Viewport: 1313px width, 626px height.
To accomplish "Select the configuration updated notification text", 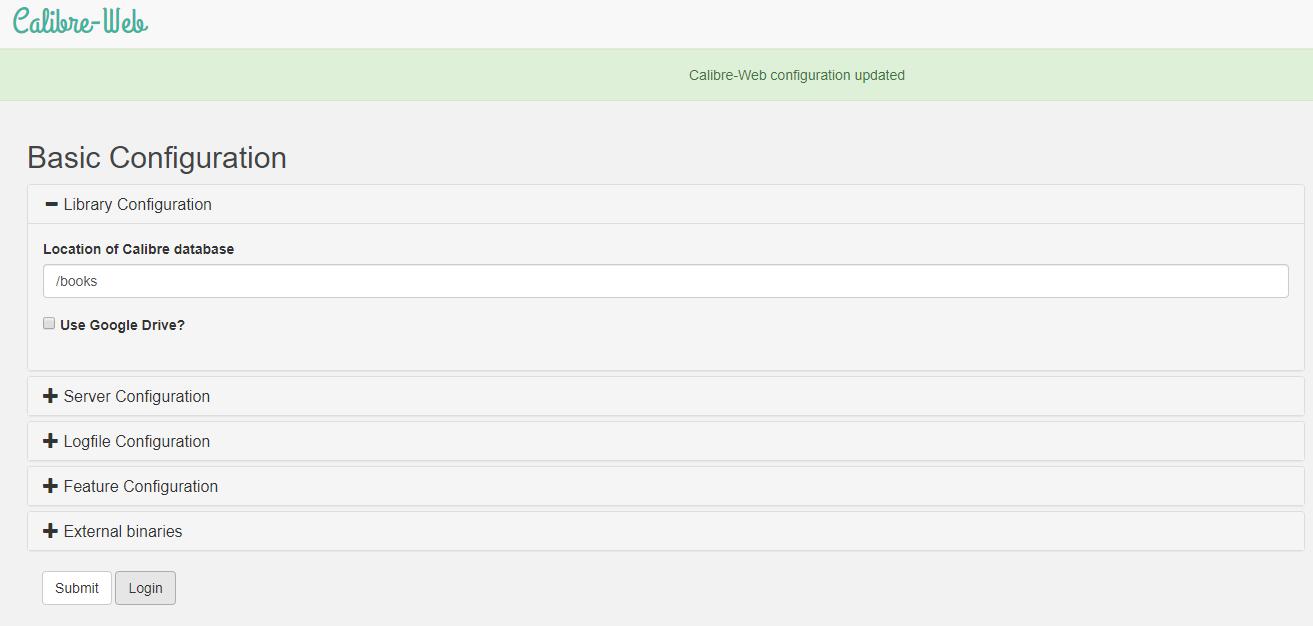I will (x=797, y=75).
